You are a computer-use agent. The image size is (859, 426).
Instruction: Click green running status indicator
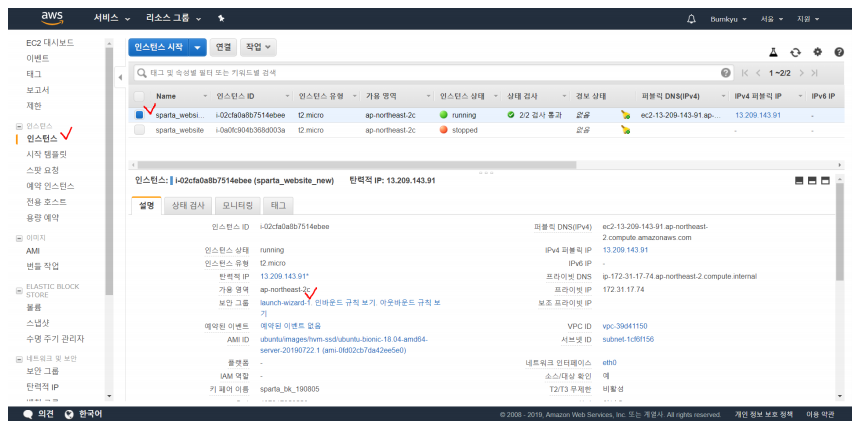point(444,115)
